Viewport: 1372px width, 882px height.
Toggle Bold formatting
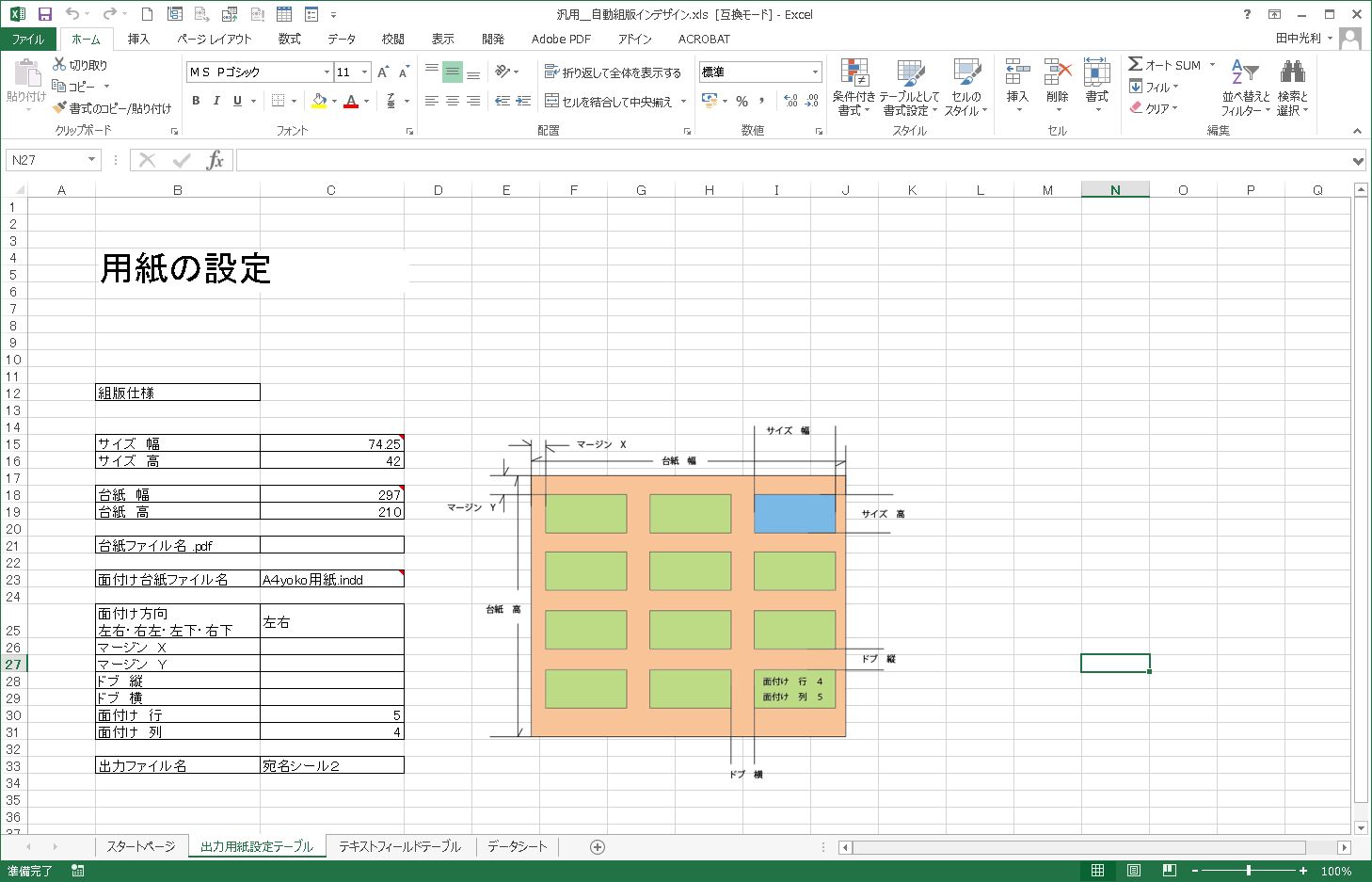[196, 102]
